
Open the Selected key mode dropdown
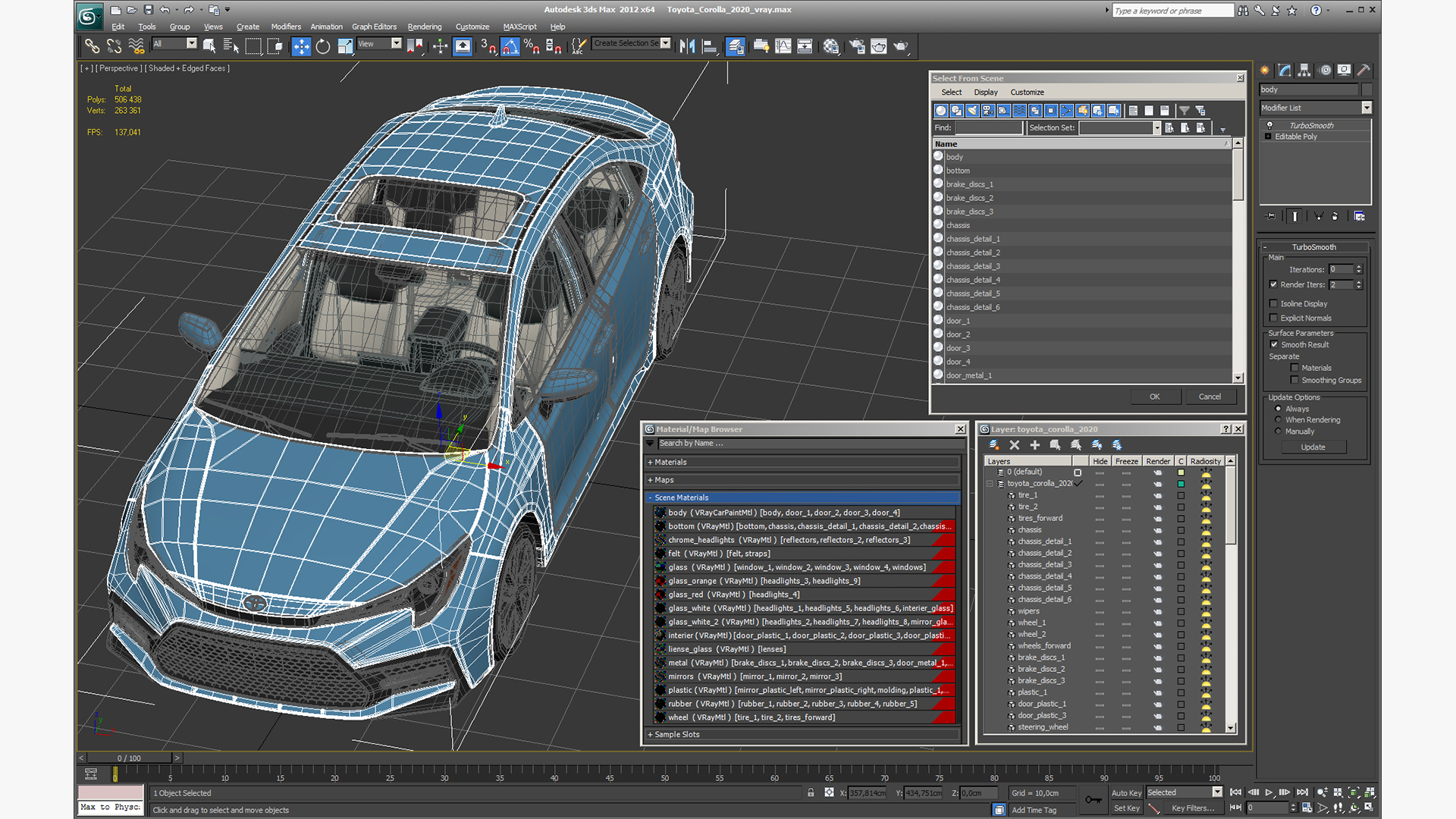pos(1217,792)
